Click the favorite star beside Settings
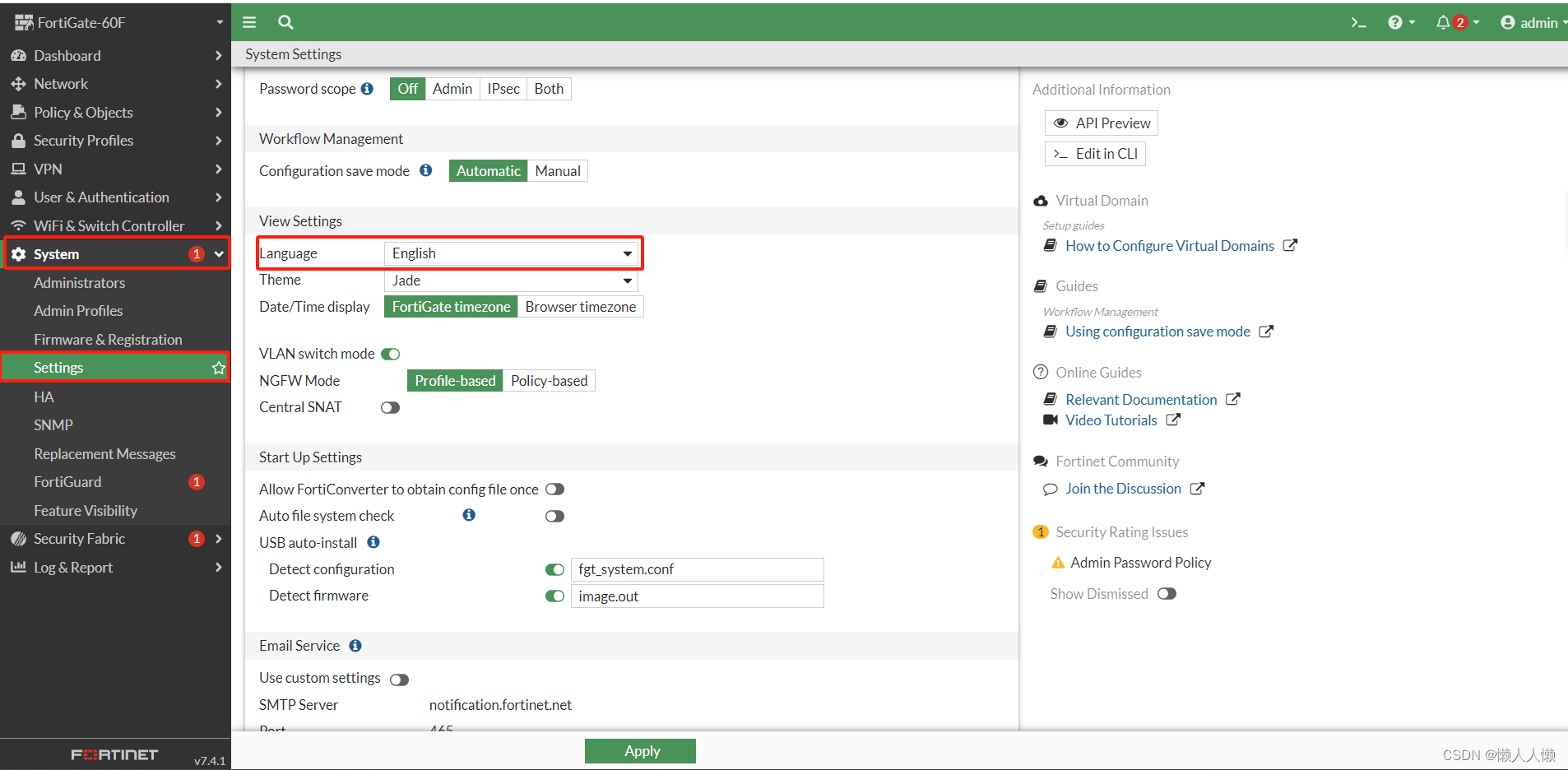Image resolution: width=1568 pixels, height=770 pixels. (218, 368)
